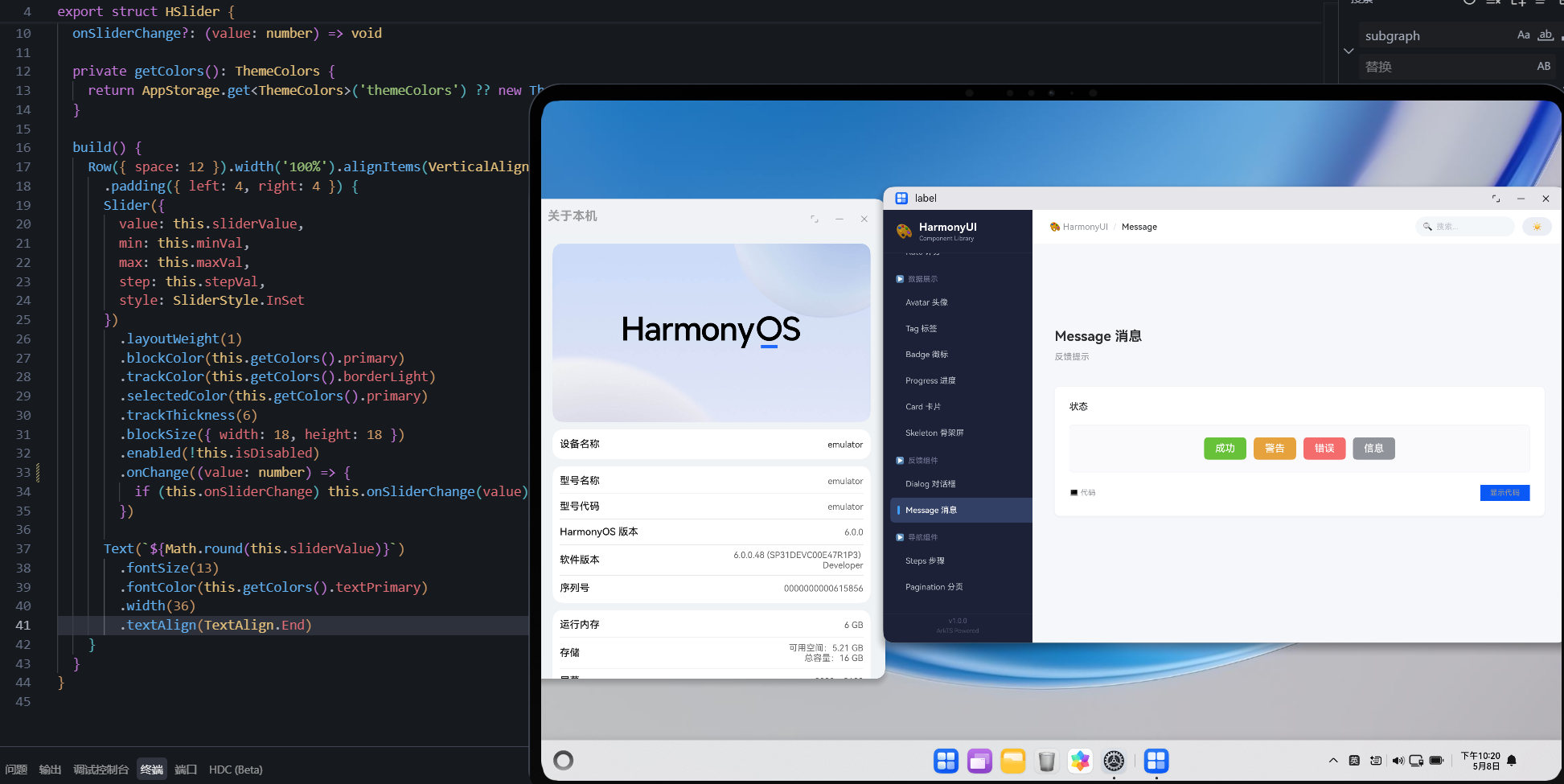1564x784 pixels.
Task: Click the HarmonyUI palette logo in sidebar
Action: click(x=904, y=232)
